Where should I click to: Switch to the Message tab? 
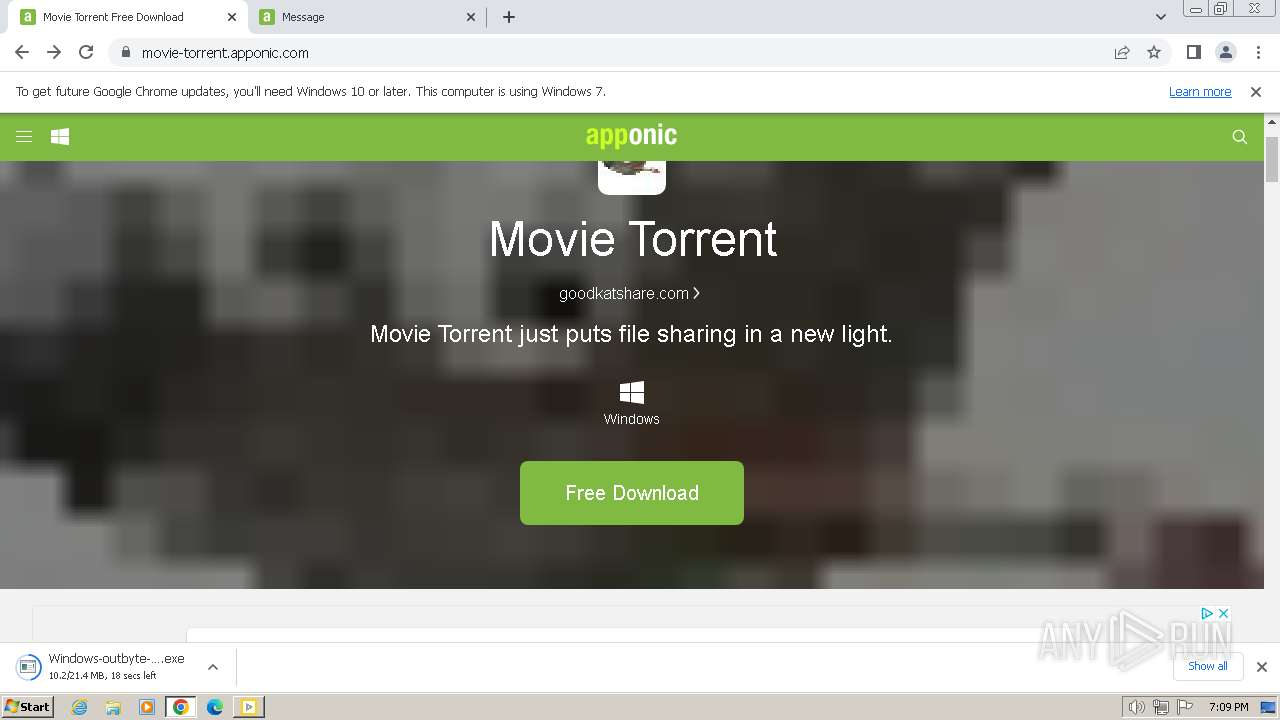[369, 17]
